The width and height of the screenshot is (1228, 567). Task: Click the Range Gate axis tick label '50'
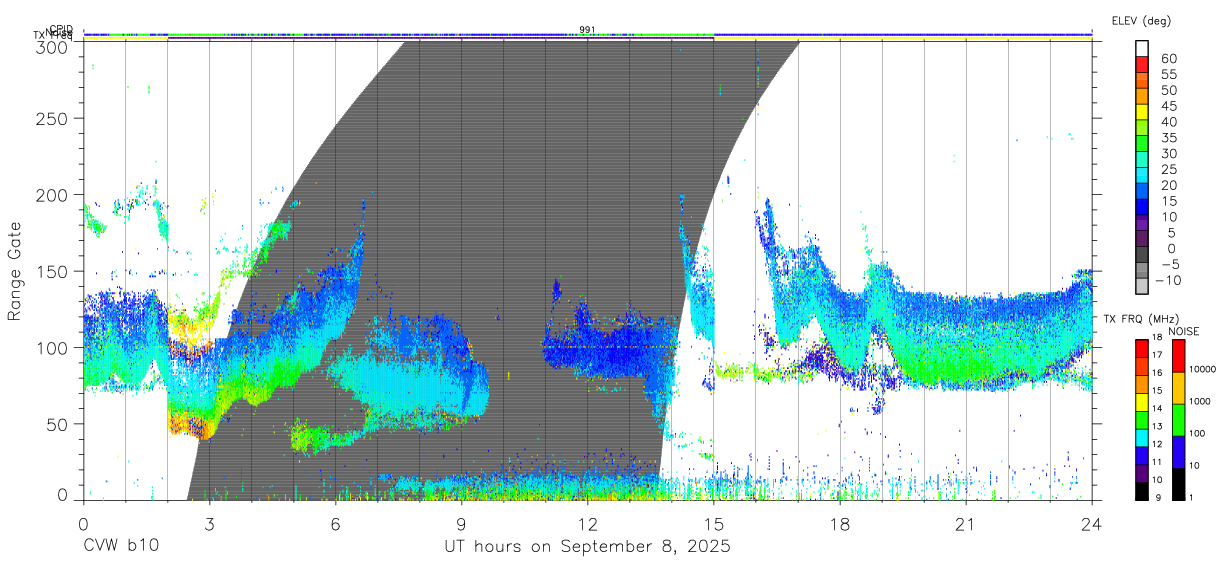pyautogui.click(x=58, y=423)
